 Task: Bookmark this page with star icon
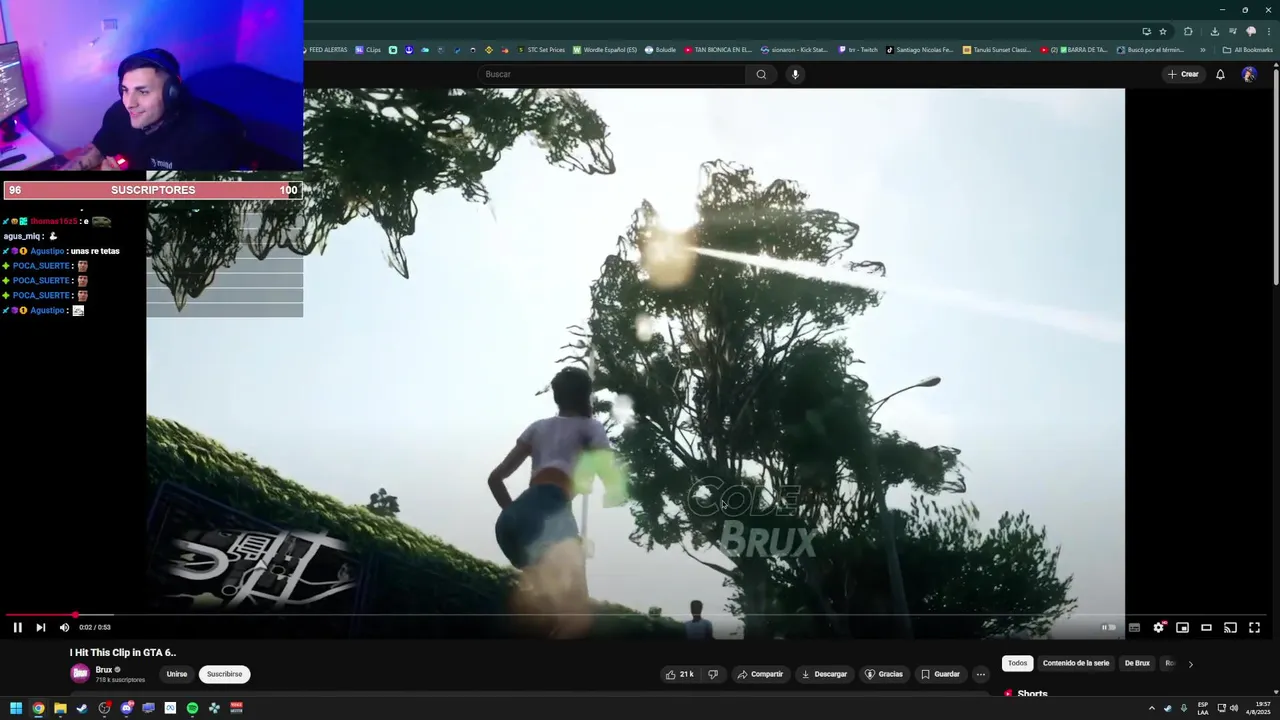[x=1163, y=31]
